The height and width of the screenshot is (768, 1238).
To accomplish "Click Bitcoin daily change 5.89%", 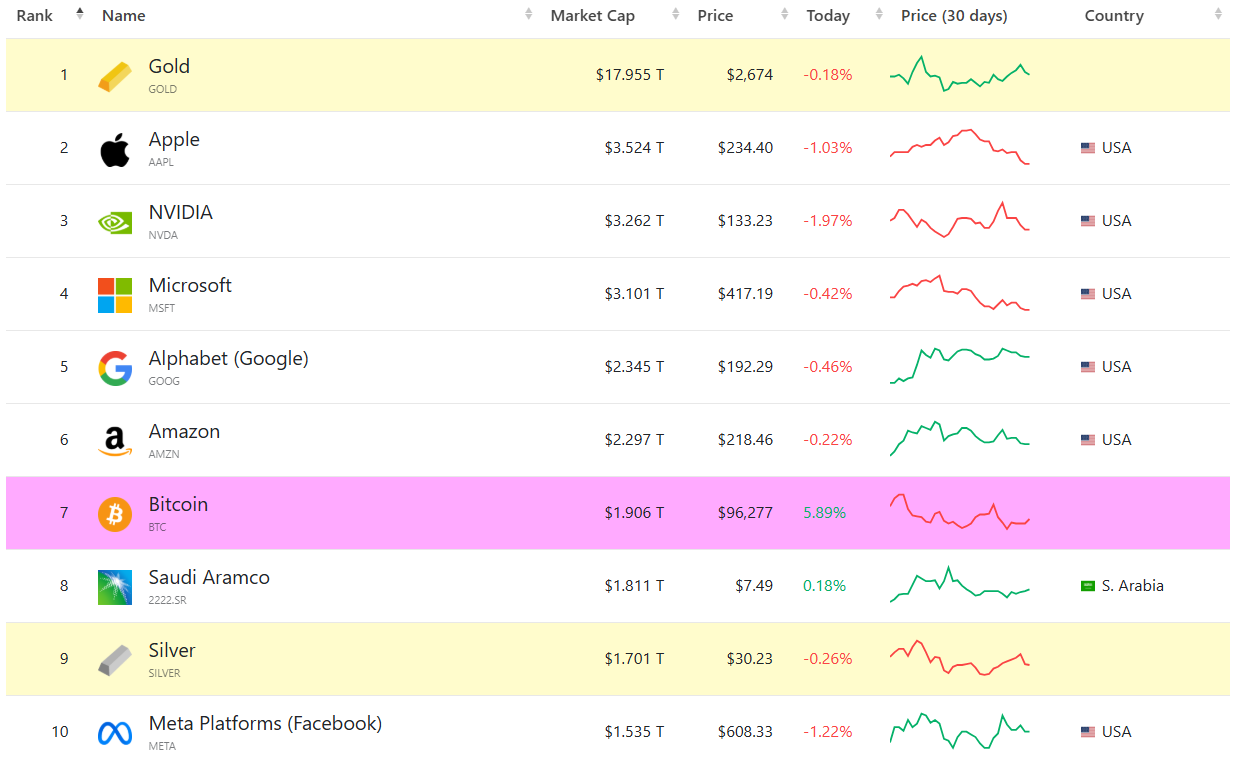I will (x=824, y=513).
